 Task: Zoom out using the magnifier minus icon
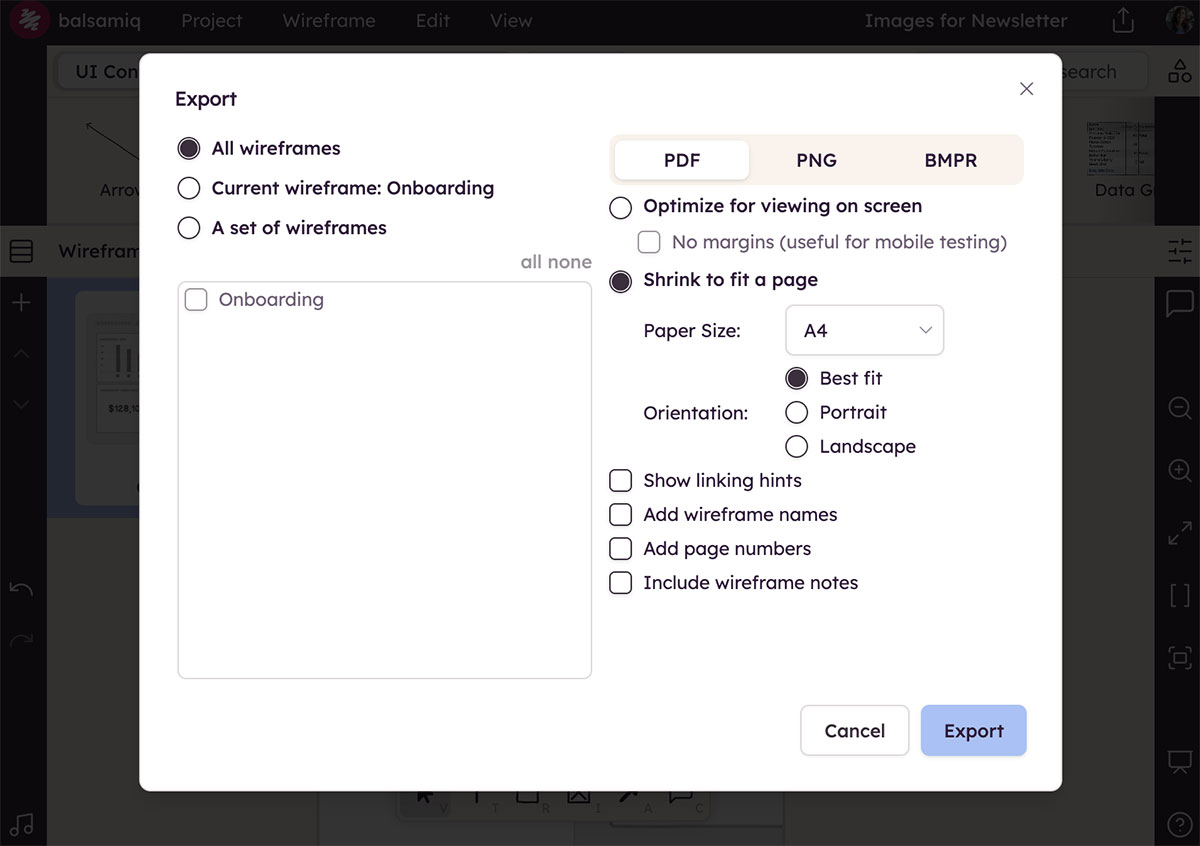click(1179, 408)
